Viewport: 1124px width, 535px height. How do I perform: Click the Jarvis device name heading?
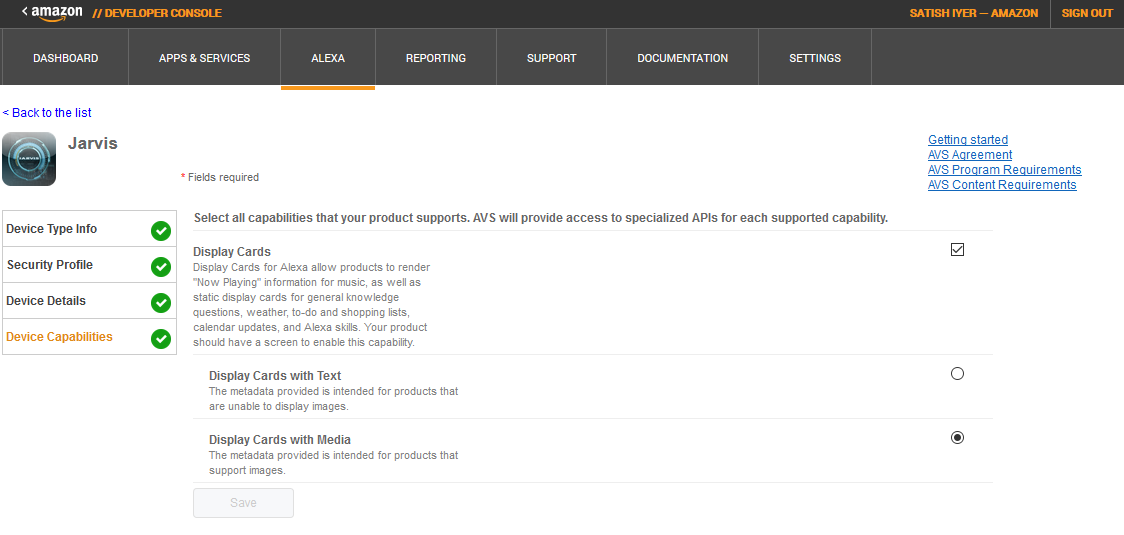tap(92, 143)
